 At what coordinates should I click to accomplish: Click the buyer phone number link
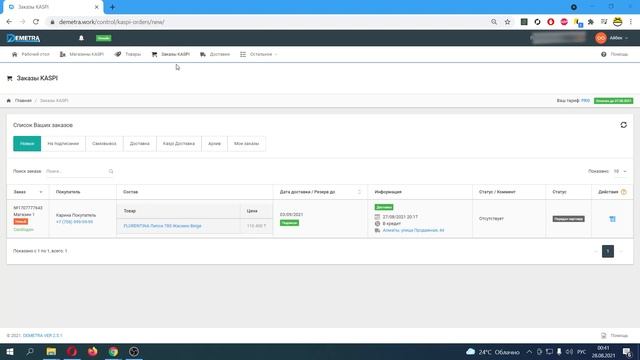point(74,222)
